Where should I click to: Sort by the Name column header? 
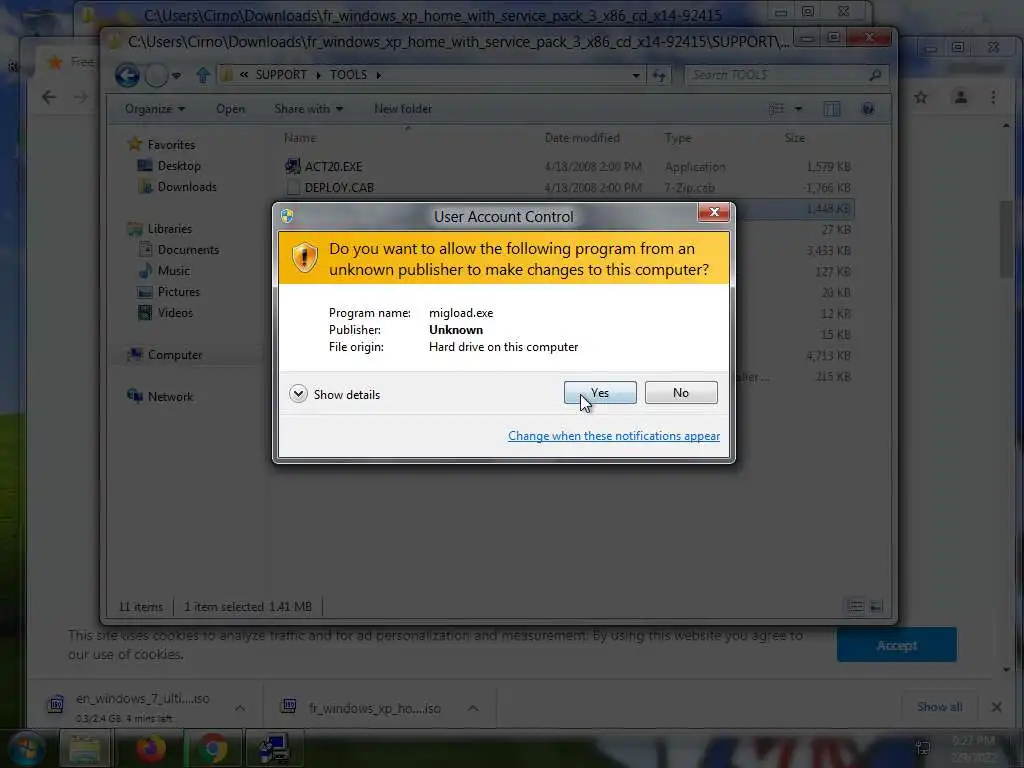pyautogui.click(x=300, y=138)
